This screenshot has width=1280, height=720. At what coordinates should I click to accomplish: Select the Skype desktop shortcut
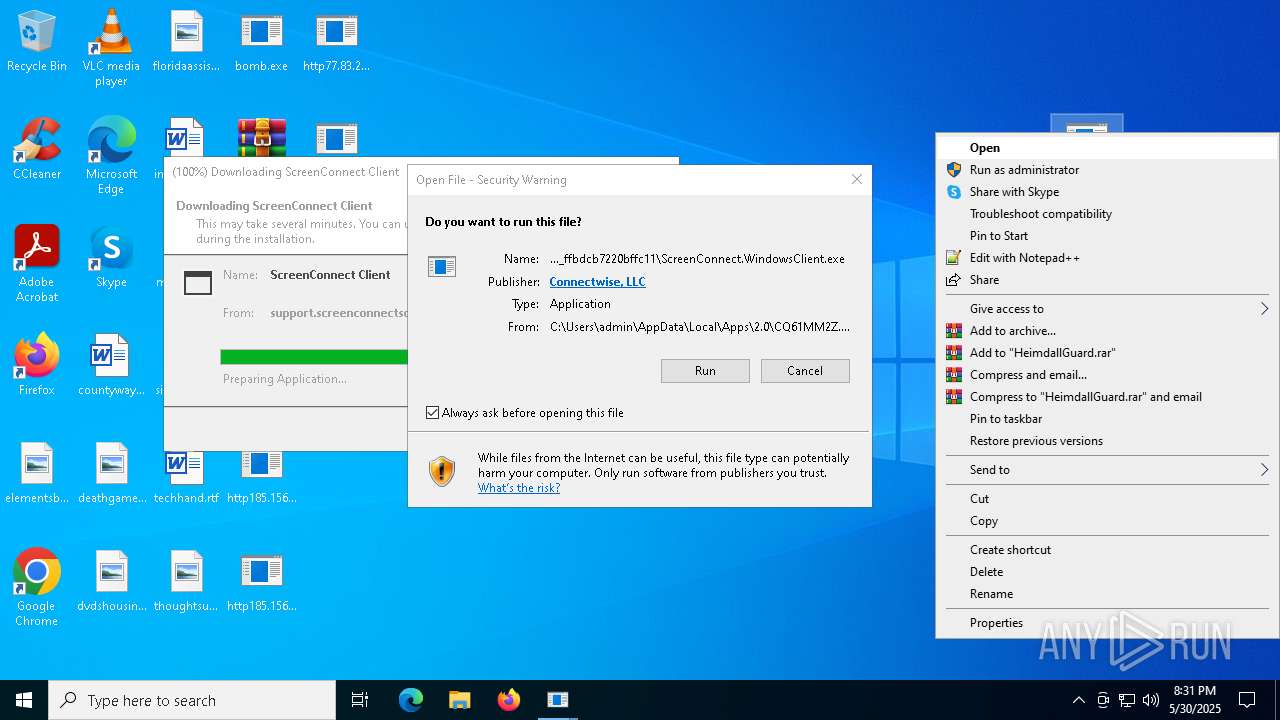coord(111,258)
